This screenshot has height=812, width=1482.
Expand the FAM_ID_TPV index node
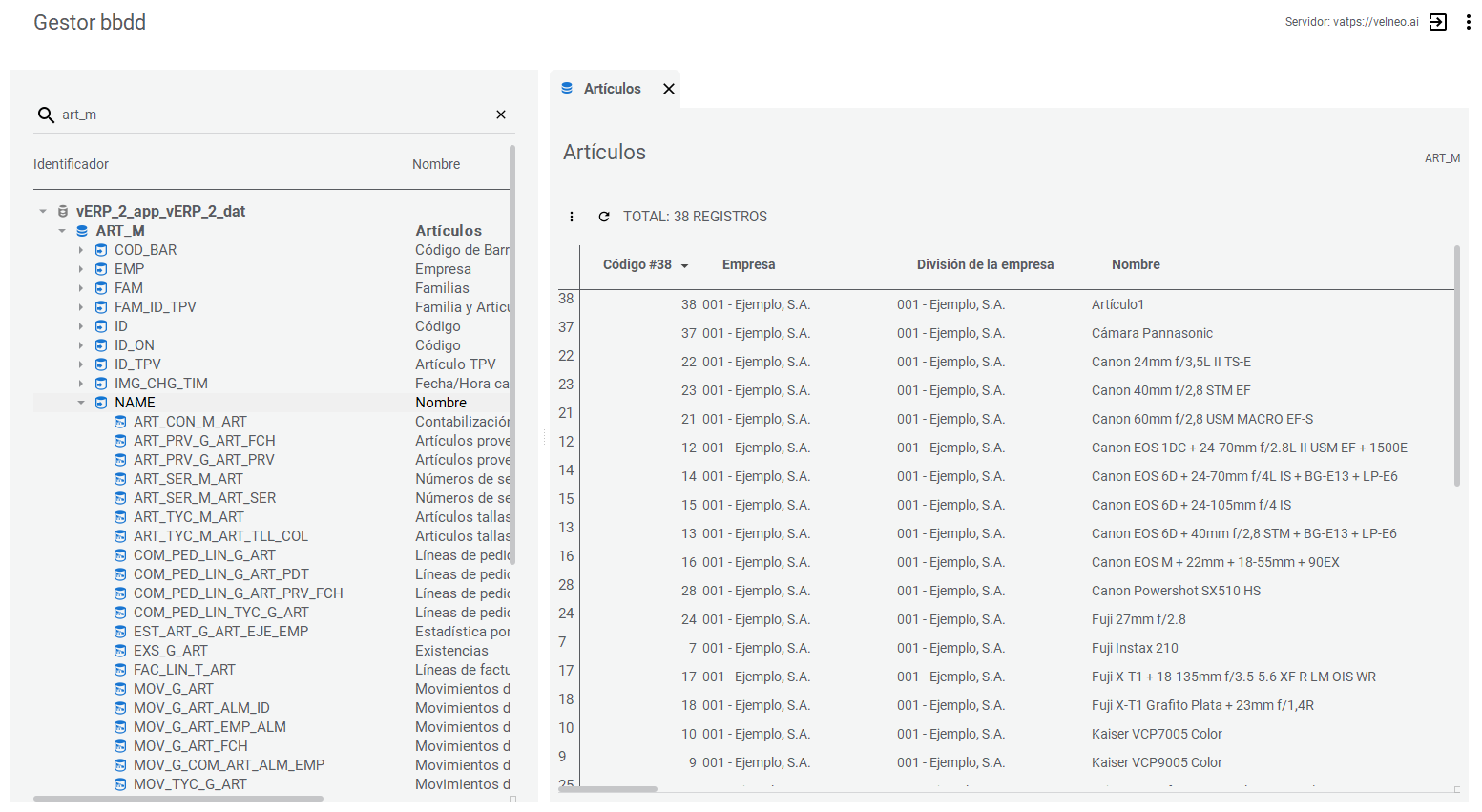click(81, 307)
